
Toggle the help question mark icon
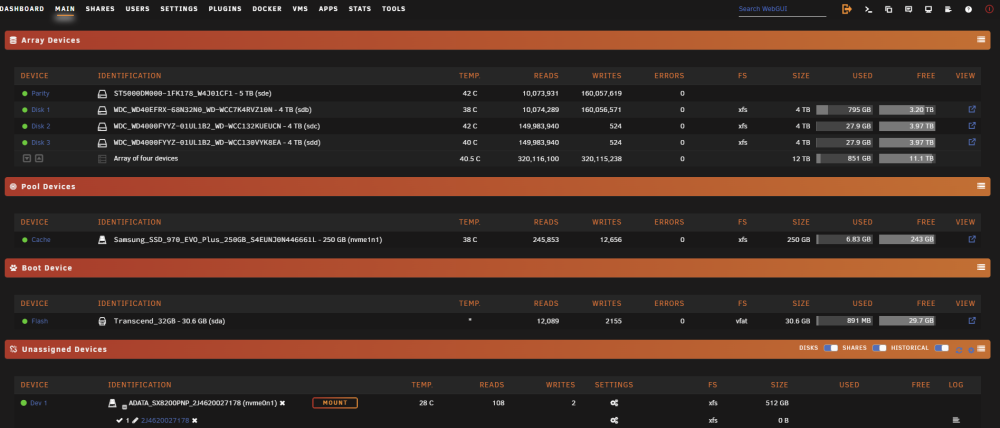pyautogui.click(x=968, y=10)
